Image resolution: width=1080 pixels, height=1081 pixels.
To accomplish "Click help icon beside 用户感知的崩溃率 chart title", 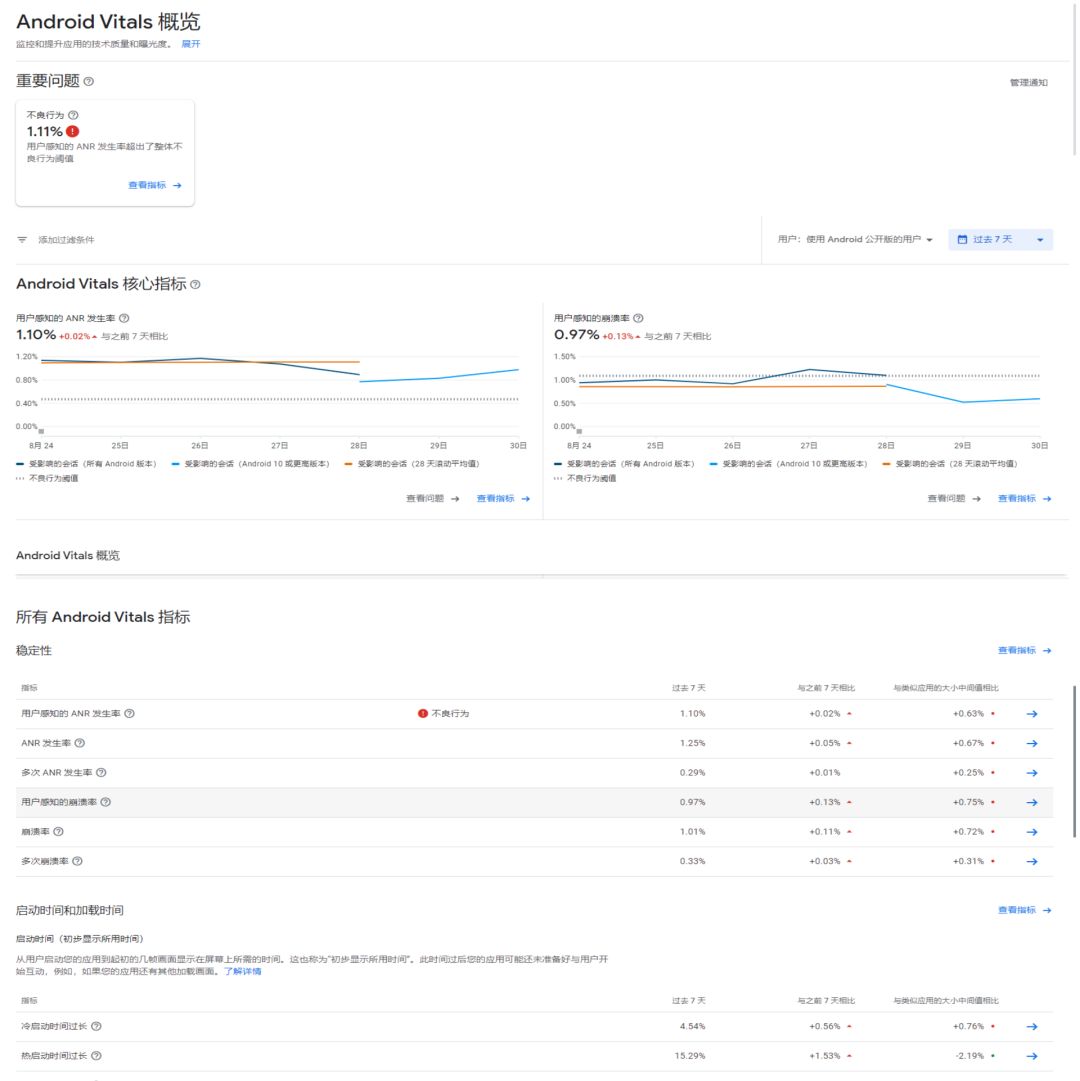I will tap(639, 318).
